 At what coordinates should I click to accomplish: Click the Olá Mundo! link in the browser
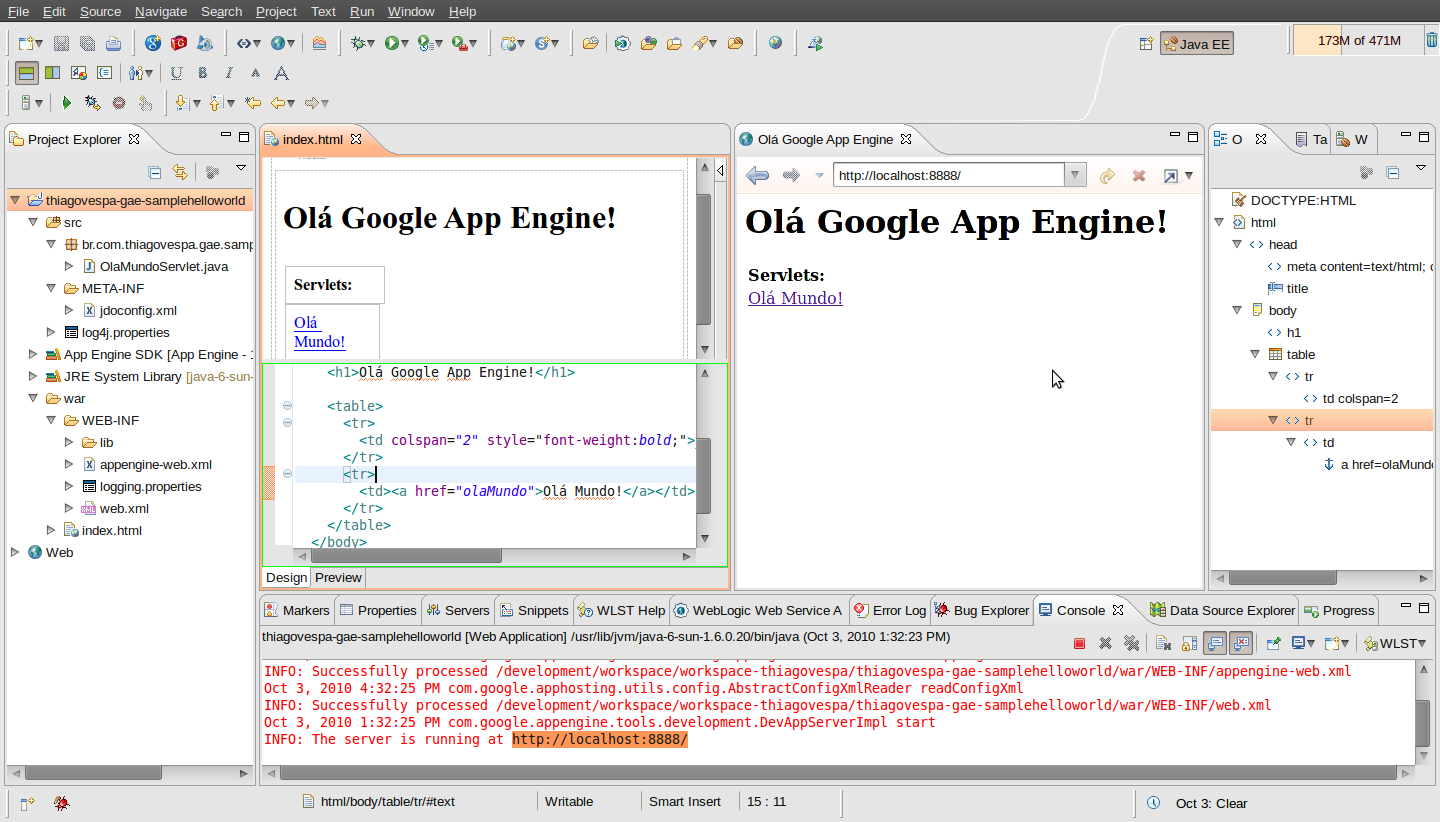pyautogui.click(x=795, y=298)
